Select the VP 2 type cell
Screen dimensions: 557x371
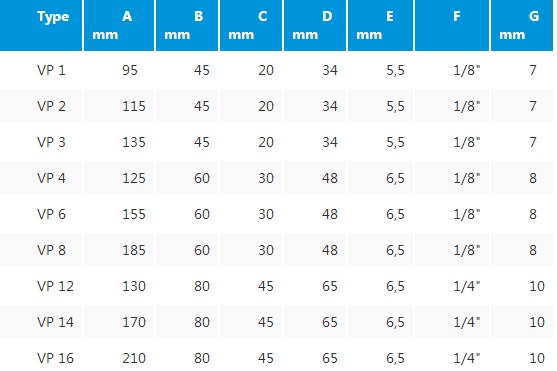pyautogui.click(x=51, y=106)
